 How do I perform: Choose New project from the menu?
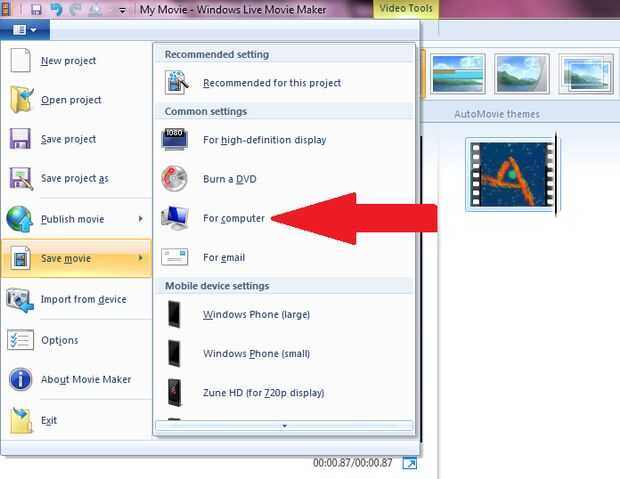pyautogui.click(x=77, y=61)
